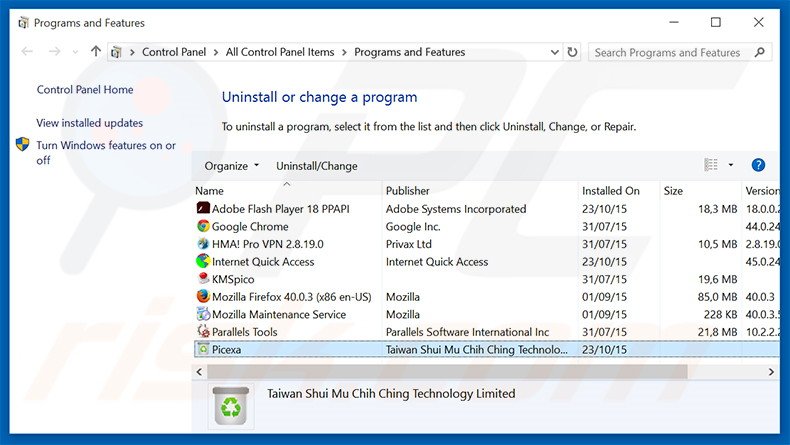Click the Mozilla Maintenance Service icon
Screen dimensions: 790x445
tap(203, 313)
